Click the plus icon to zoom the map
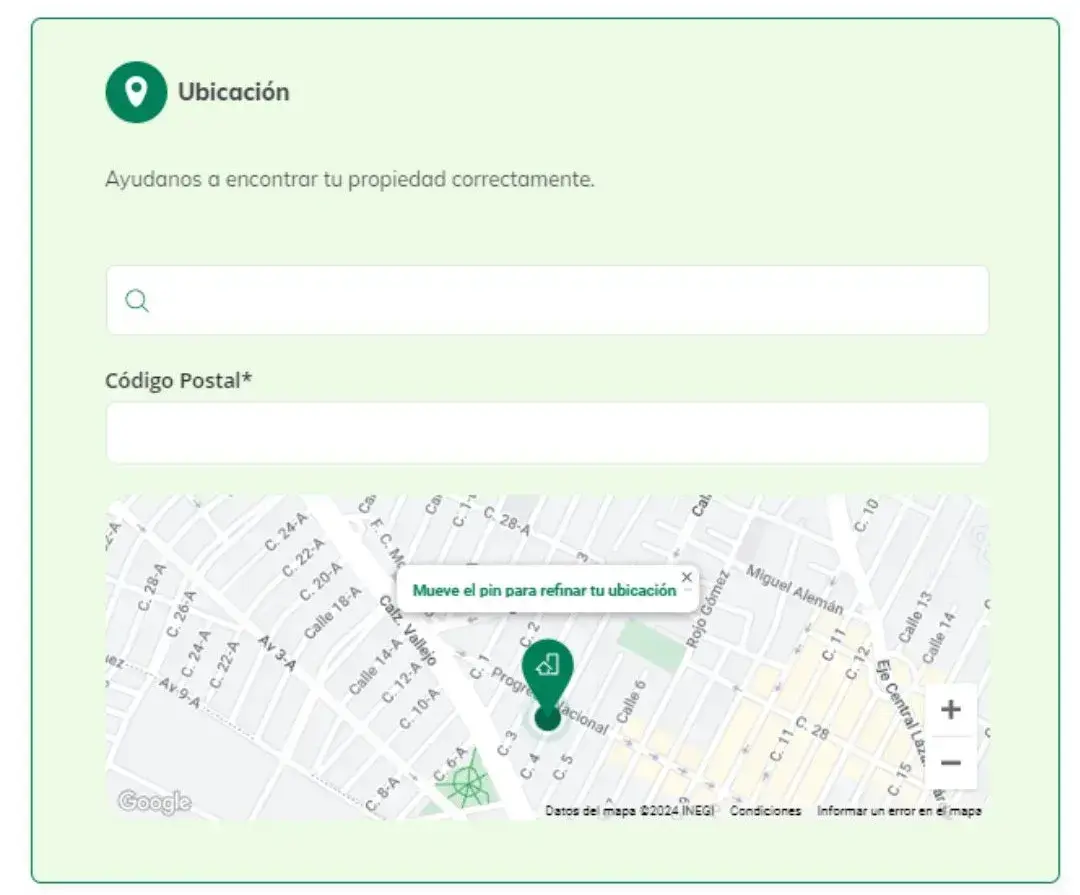The image size is (1080, 895). [949, 710]
